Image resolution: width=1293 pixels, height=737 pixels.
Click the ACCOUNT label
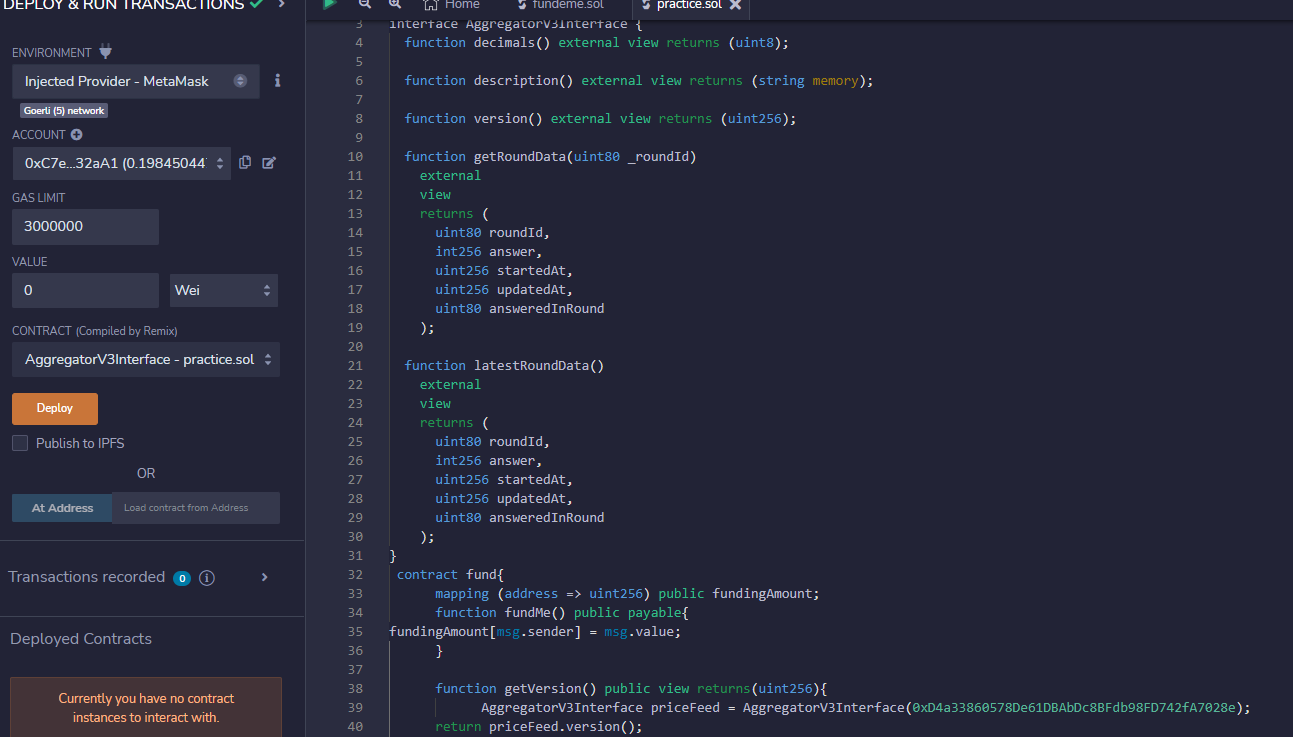[x=38, y=134]
